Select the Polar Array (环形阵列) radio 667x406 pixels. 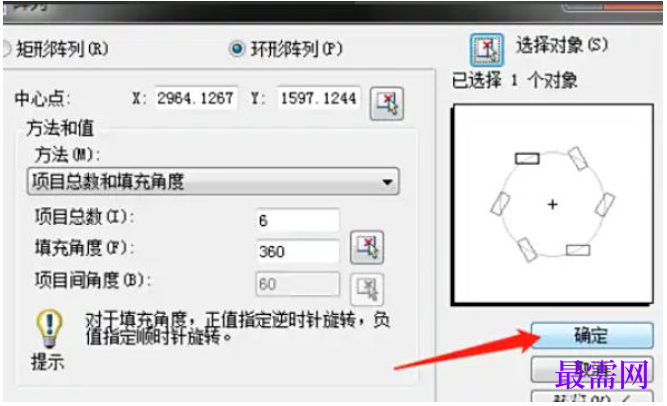point(237,49)
